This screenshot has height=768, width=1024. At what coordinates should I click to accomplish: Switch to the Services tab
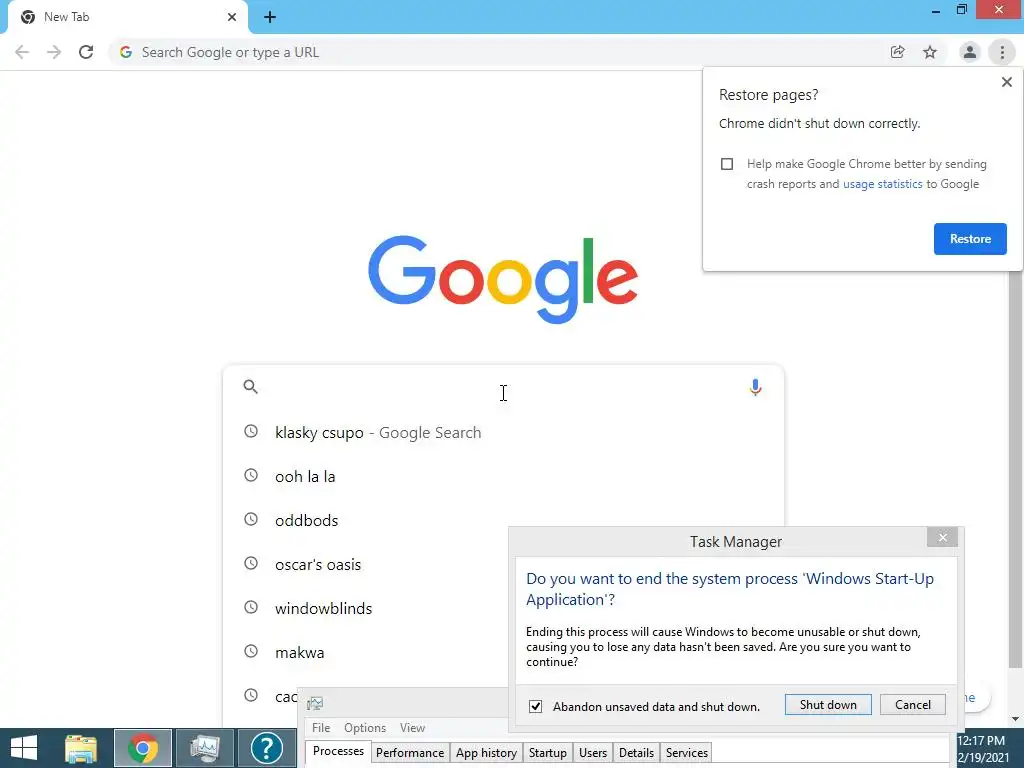[686, 752]
